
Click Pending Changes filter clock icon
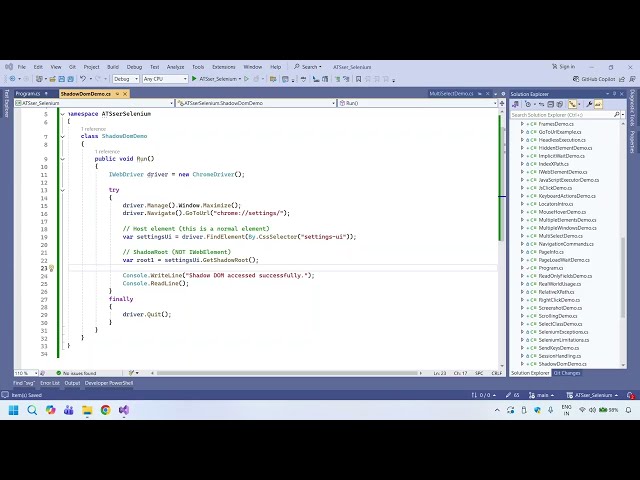tap(528, 104)
